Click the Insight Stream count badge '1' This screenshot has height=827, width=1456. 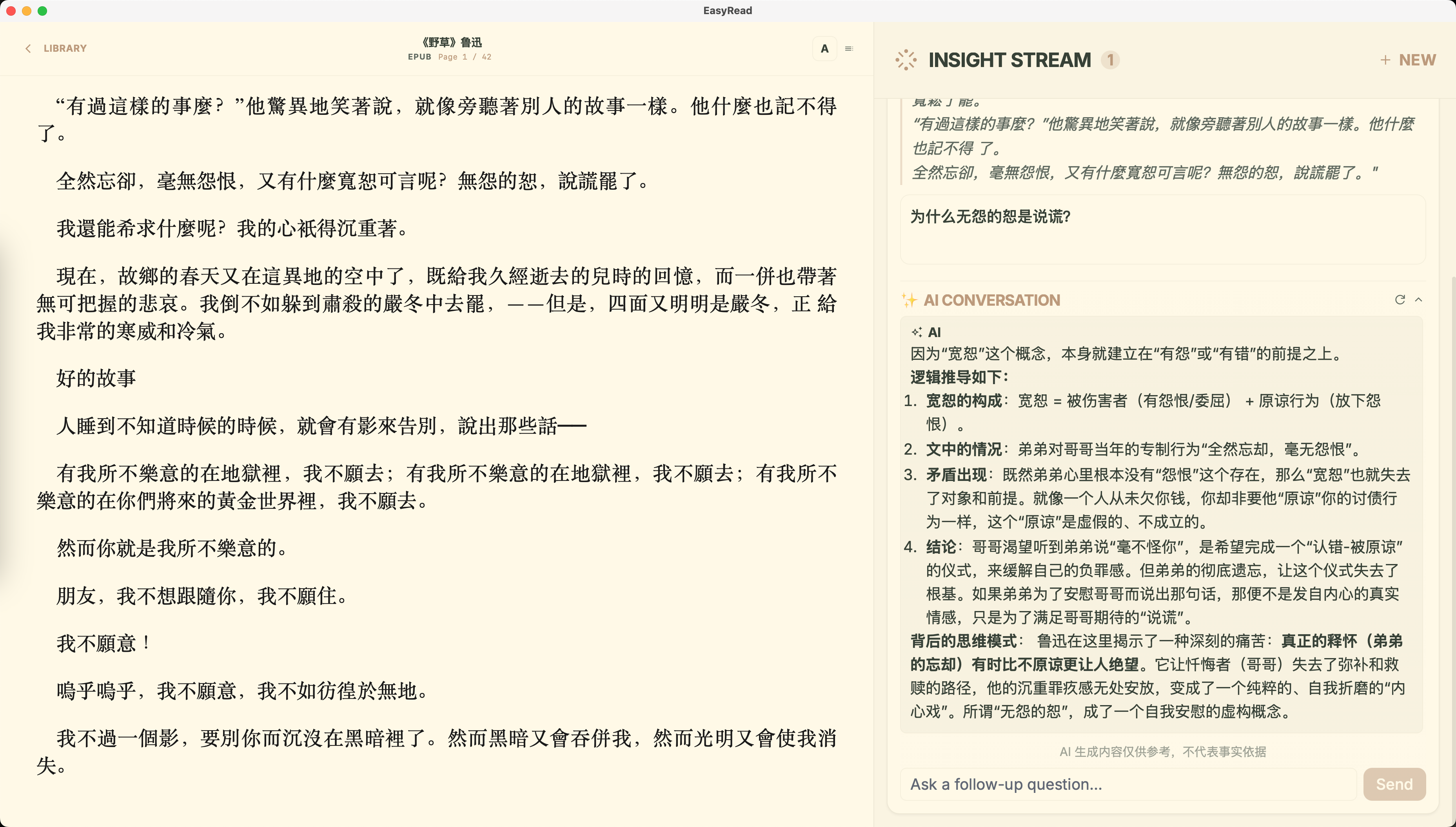point(1110,60)
